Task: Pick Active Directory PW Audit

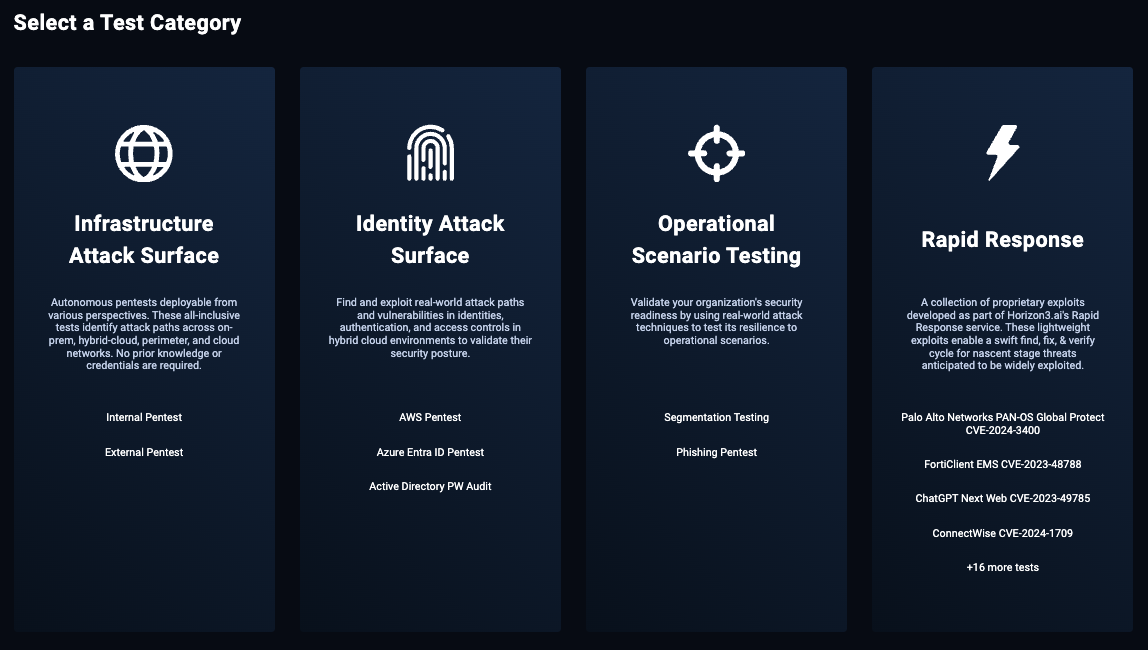Action: [x=430, y=486]
